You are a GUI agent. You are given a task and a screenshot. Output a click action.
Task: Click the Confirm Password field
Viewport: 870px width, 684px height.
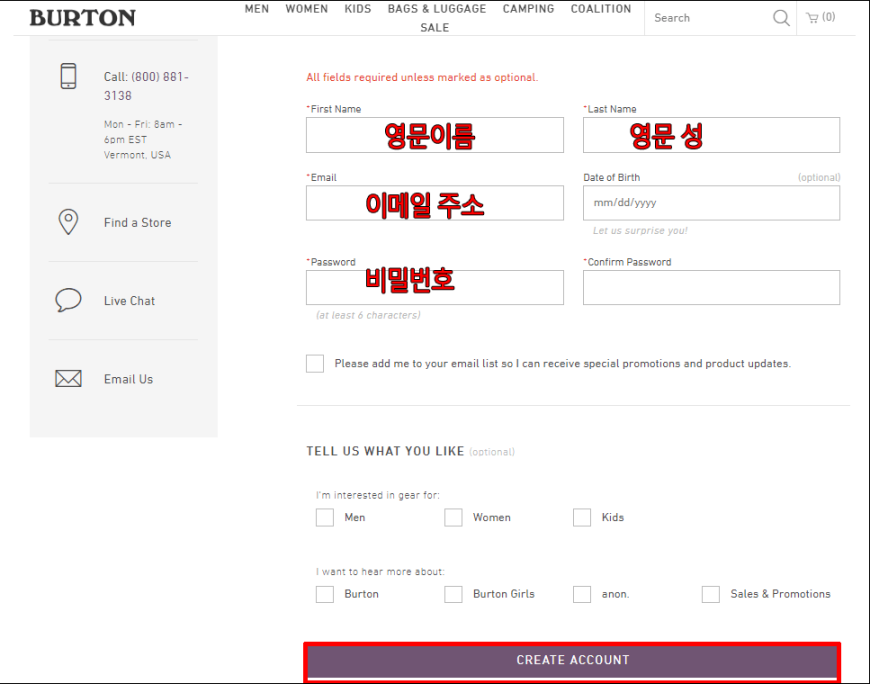(711, 287)
